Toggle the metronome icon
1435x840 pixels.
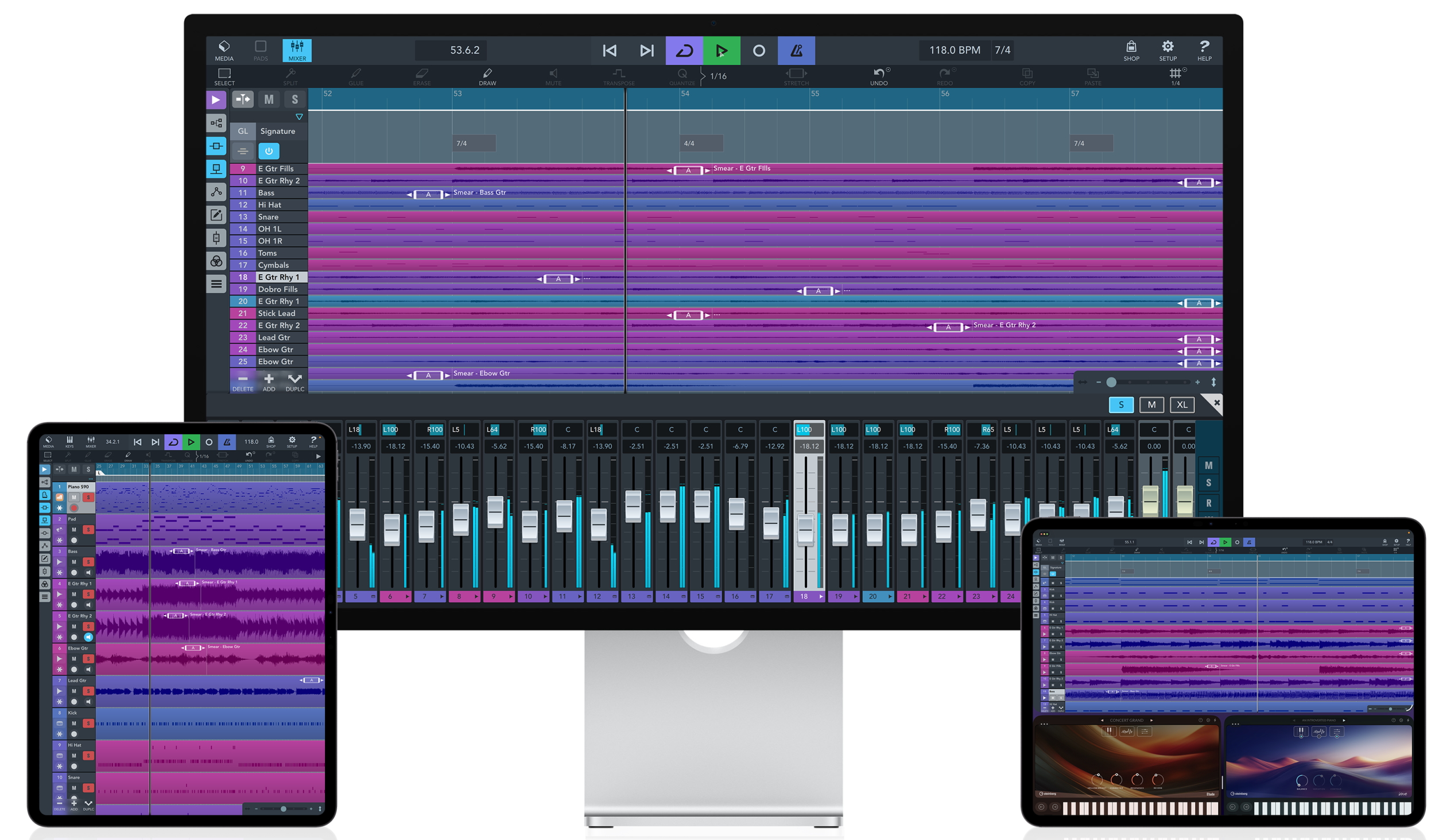coord(796,50)
